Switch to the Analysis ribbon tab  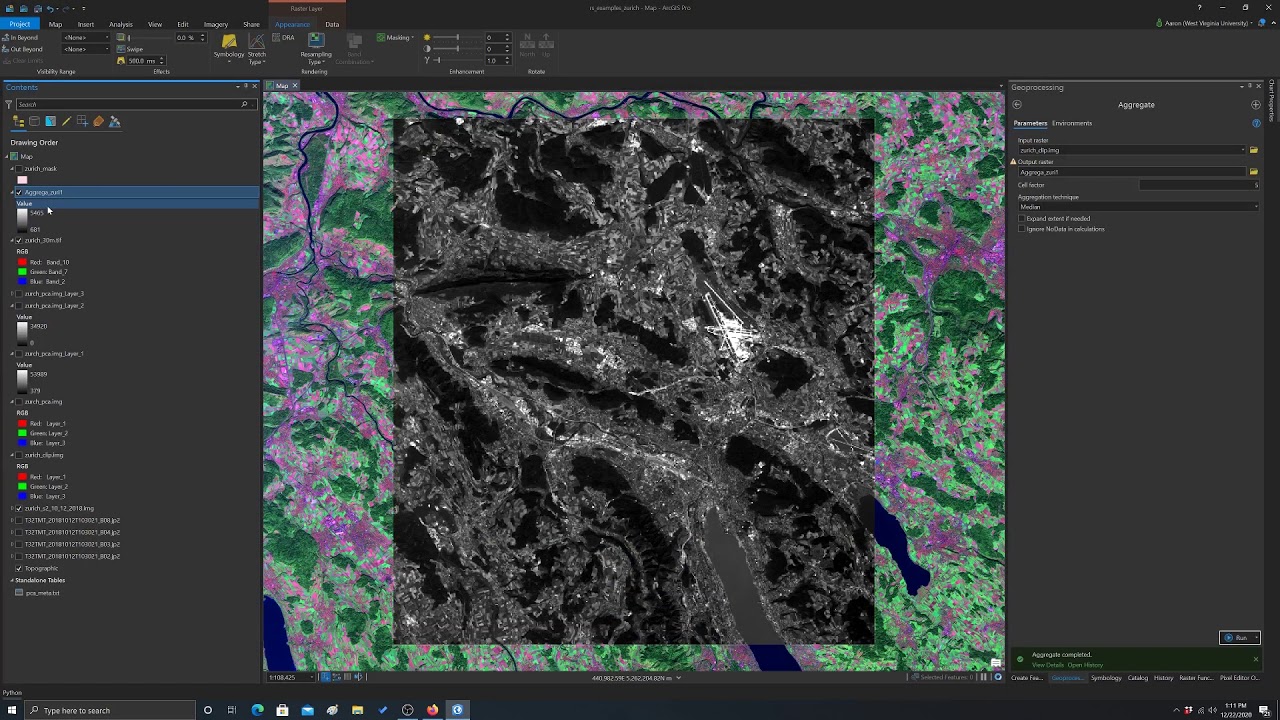120,24
